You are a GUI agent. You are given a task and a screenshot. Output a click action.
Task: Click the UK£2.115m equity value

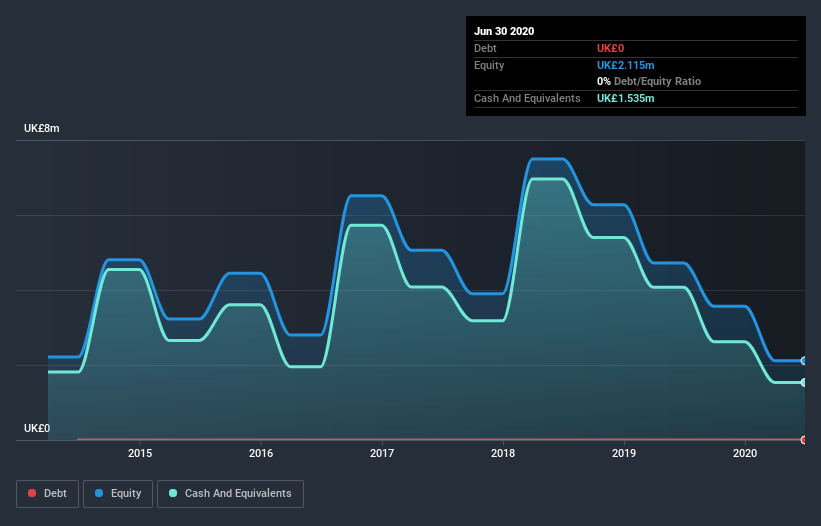(x=625, y=65)
